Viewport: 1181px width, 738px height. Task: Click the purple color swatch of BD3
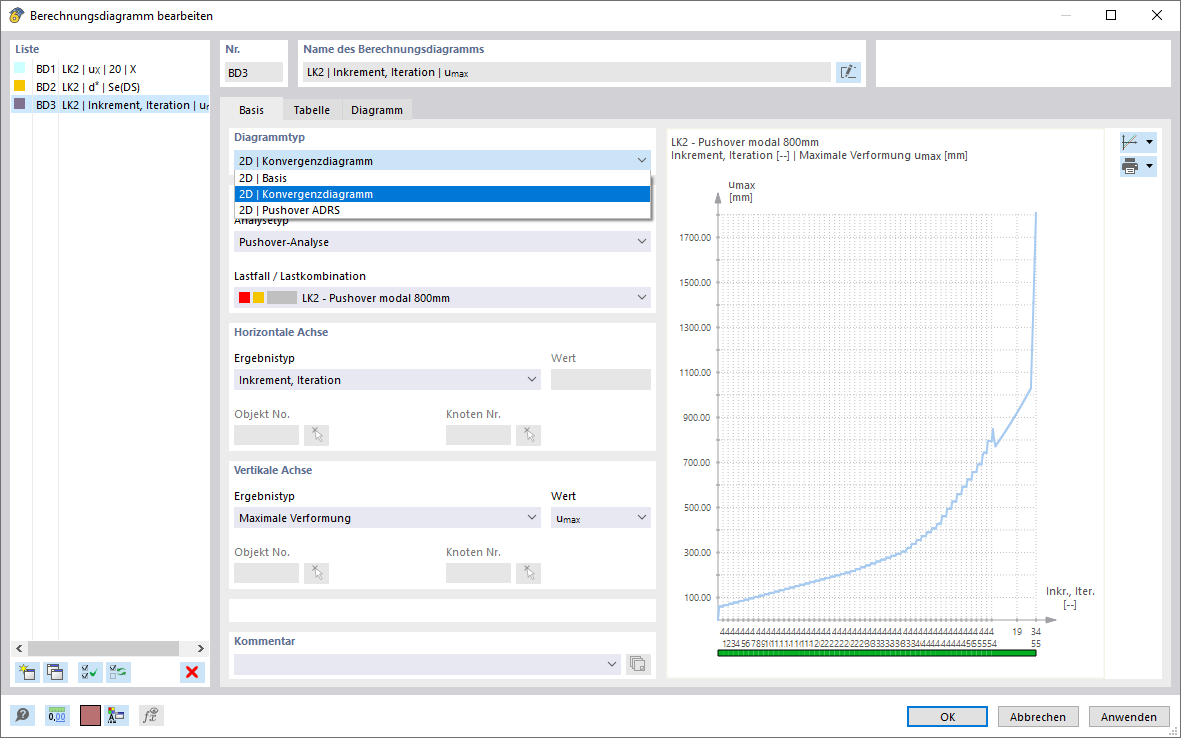click(x=20, y=104)
